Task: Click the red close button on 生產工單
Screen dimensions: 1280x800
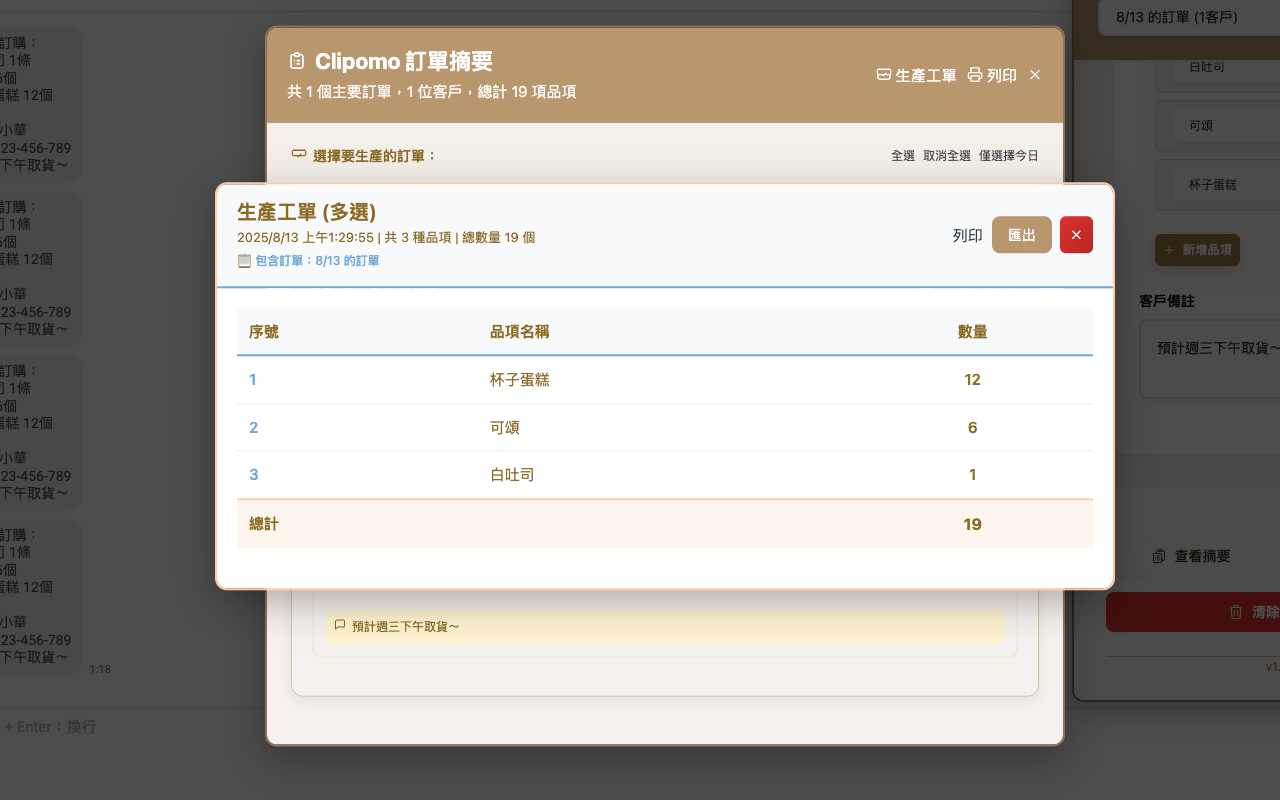Action: point(1076,235)
